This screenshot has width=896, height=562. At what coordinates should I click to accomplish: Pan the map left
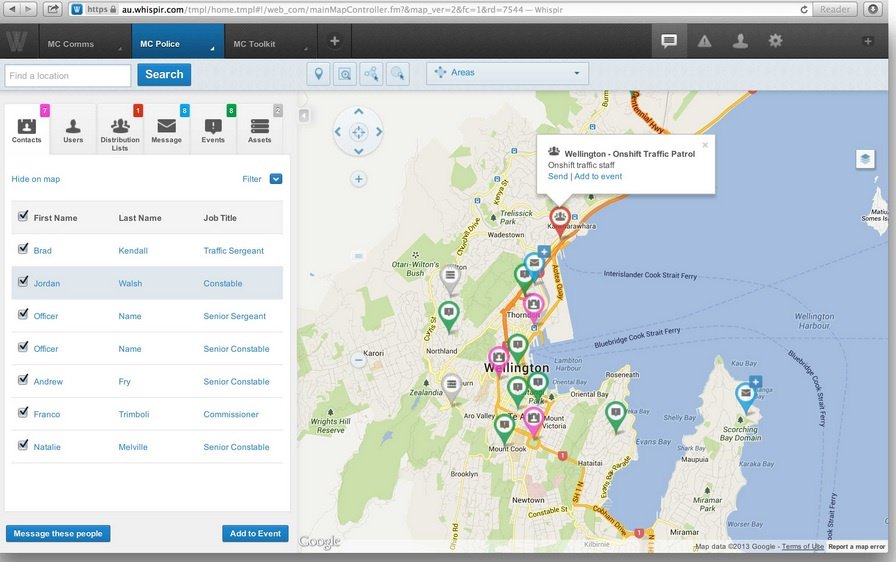pos(338,132)
